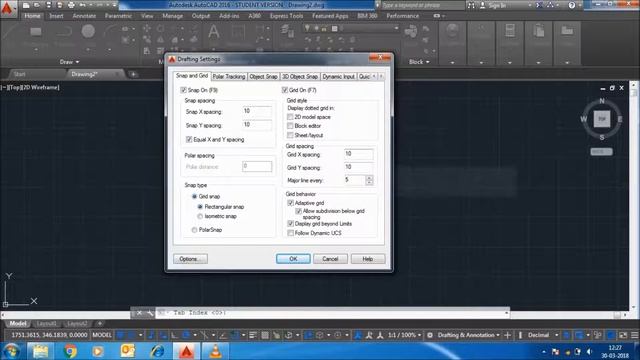640x360 pixels.
Task: Click the New drawing quick access icon
Action: click(x=26, y=5)
